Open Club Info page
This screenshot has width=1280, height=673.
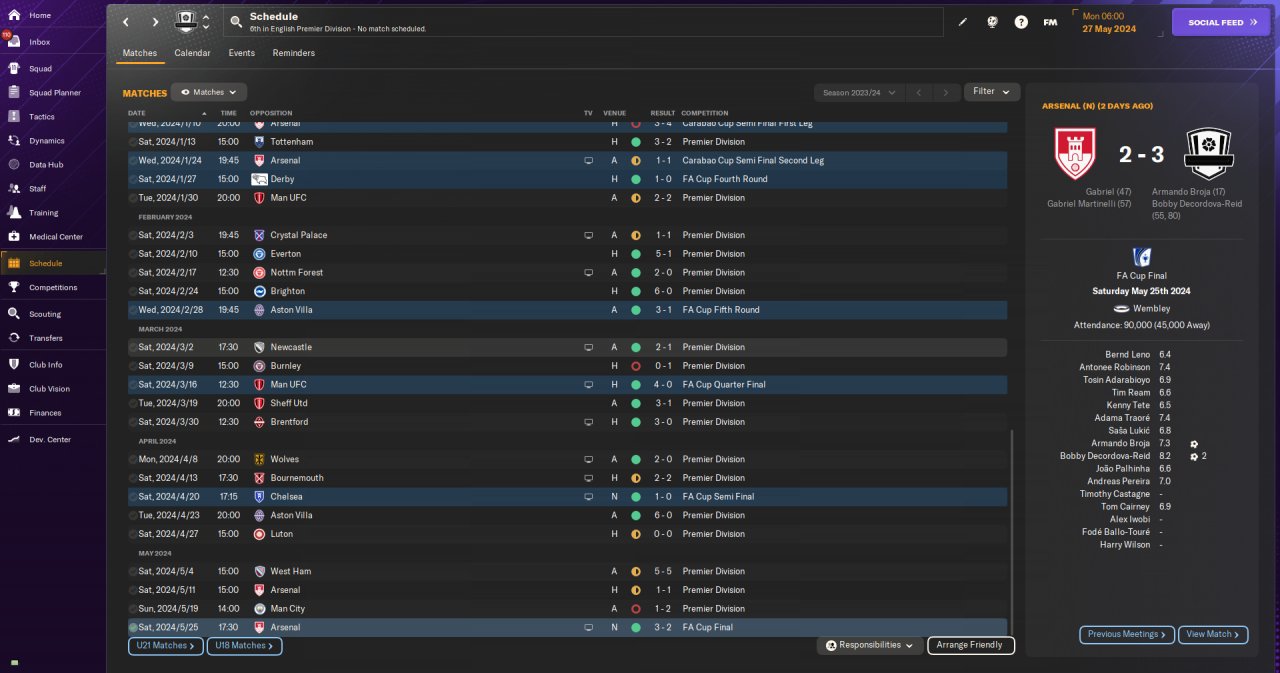tap(45, 365)
